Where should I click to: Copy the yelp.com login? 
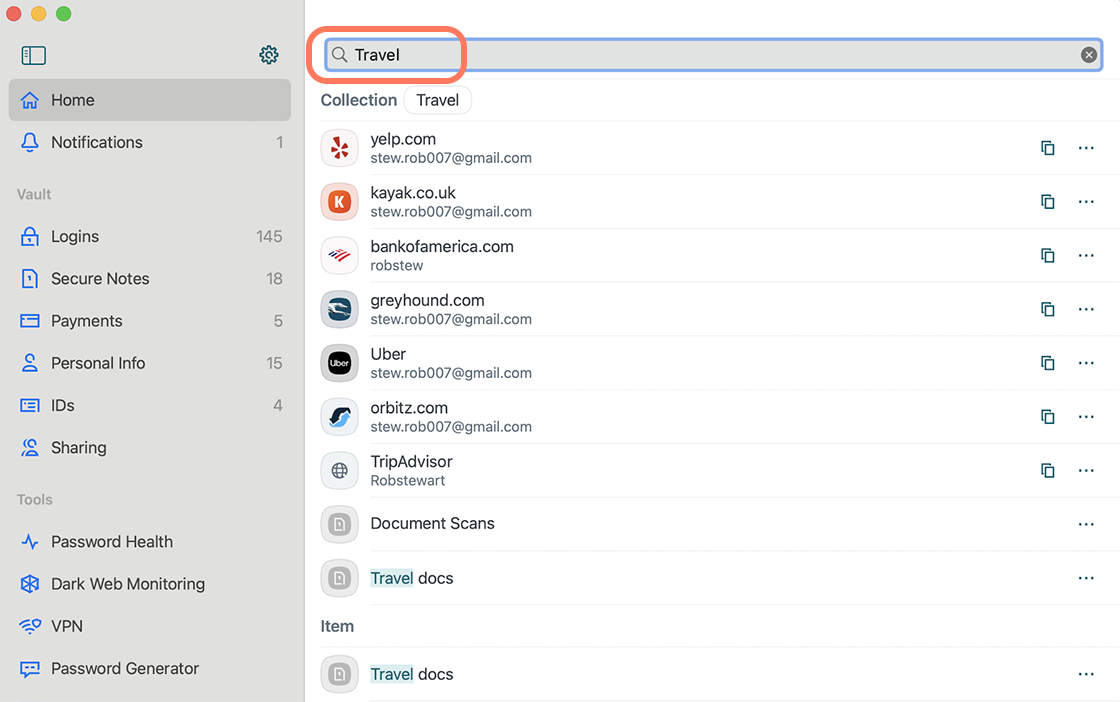[1047, 148]
